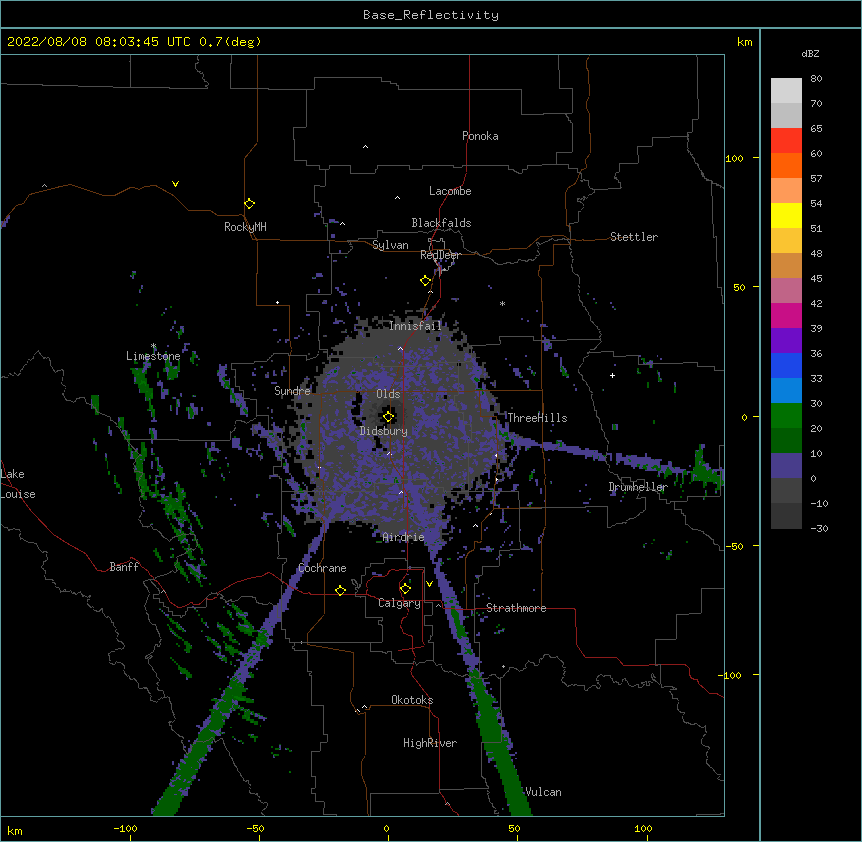The height and width of the screenshot is (842, 862).
Task: Click the Okotoks label
Action: pos(412,700)
